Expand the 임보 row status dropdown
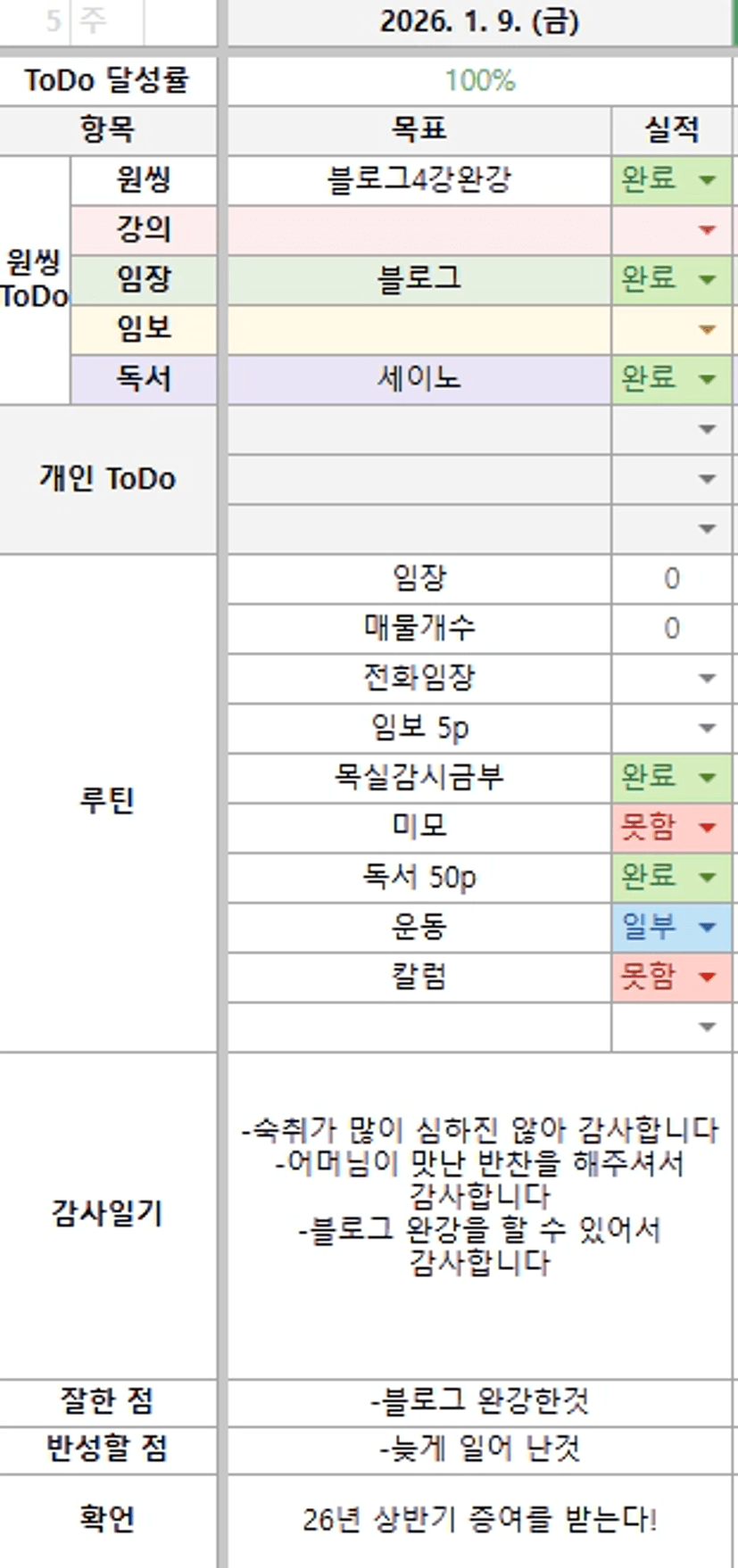 coord(707,330)
